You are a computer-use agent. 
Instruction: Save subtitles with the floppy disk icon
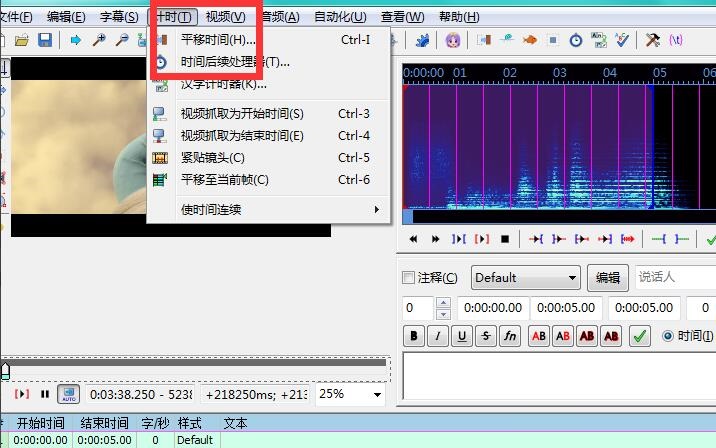[x=45, y=40]
